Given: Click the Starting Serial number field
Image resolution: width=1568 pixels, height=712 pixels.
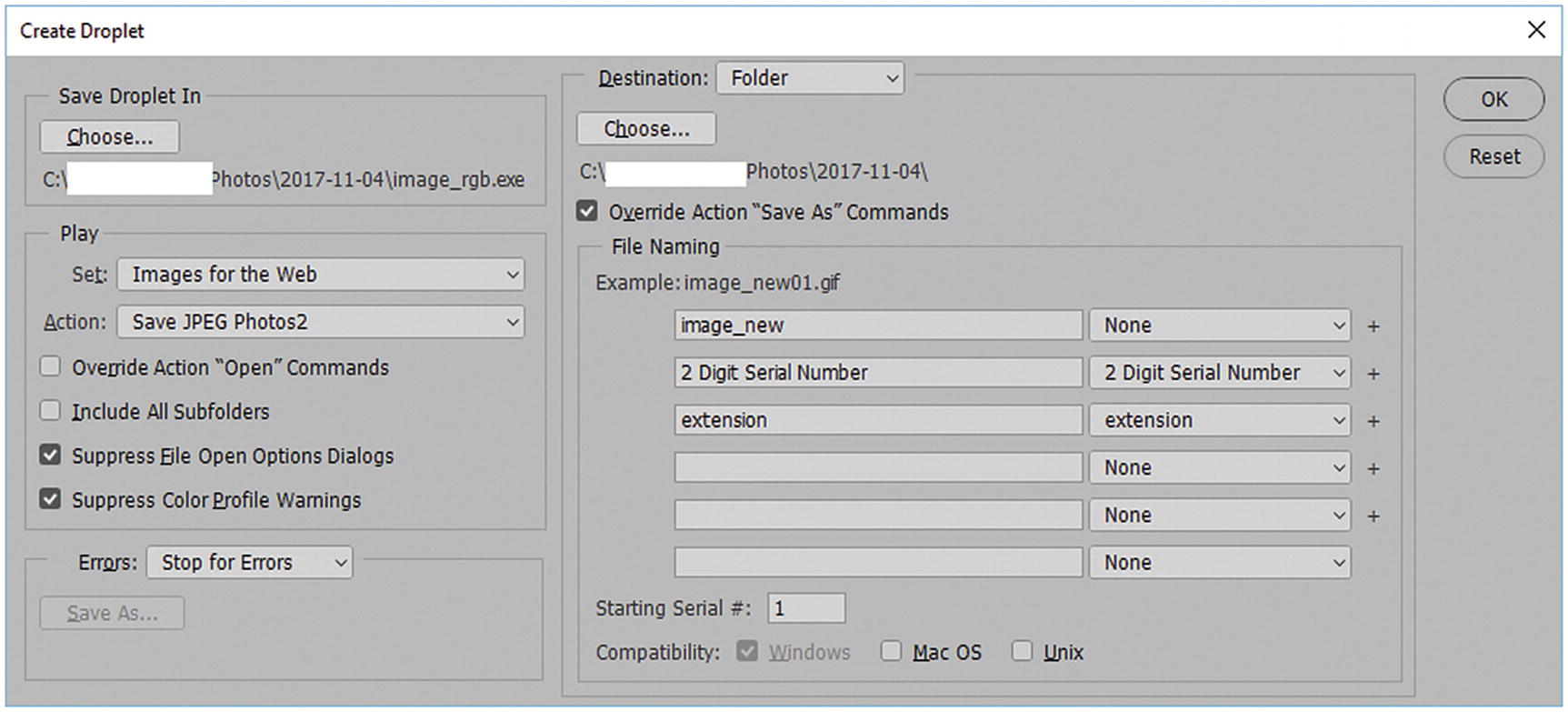Looking at the screenshot, I should pyautogui.click(x=806, y=608).
